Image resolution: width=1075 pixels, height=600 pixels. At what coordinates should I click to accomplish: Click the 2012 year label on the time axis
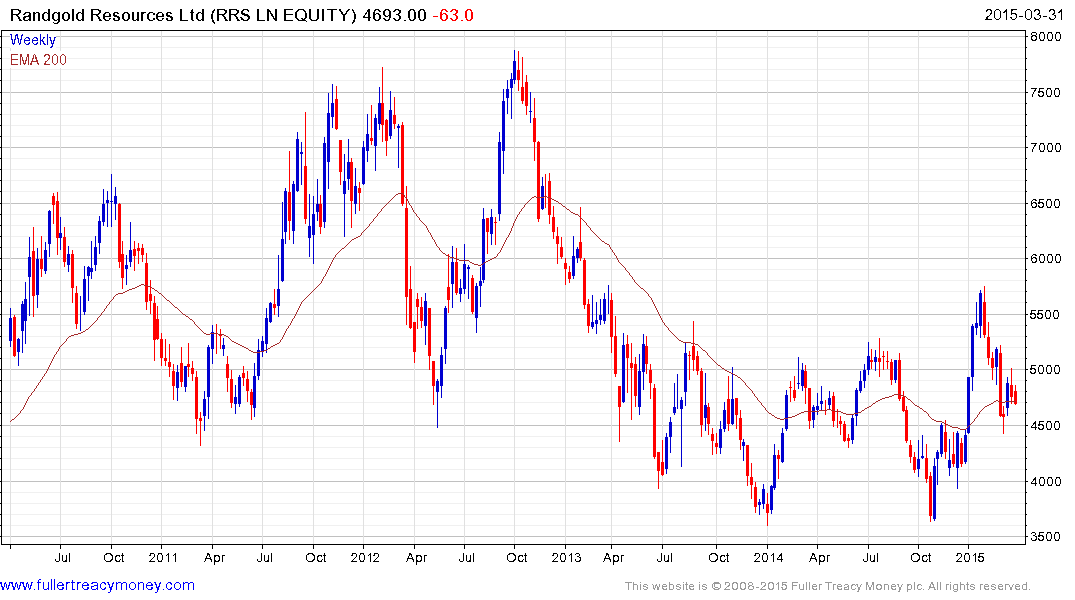(365, 557)
